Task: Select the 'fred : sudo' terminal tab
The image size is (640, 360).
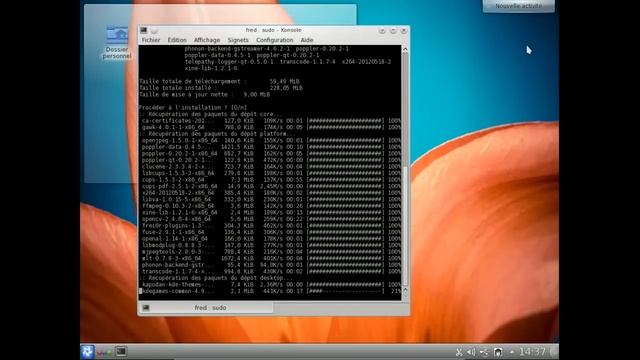Action: pos(206,308)
